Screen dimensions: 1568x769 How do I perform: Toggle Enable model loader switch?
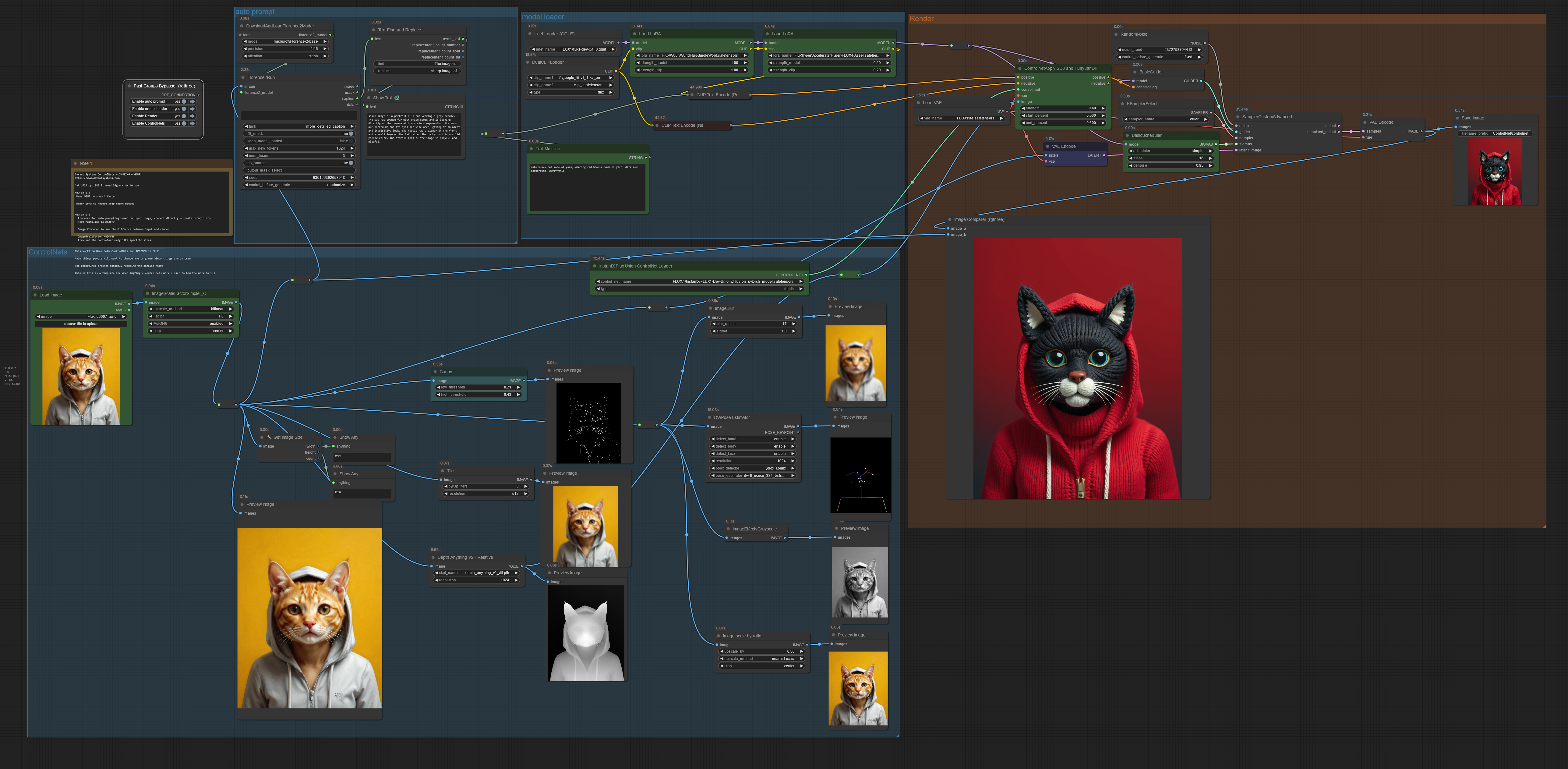click(184, 109)
